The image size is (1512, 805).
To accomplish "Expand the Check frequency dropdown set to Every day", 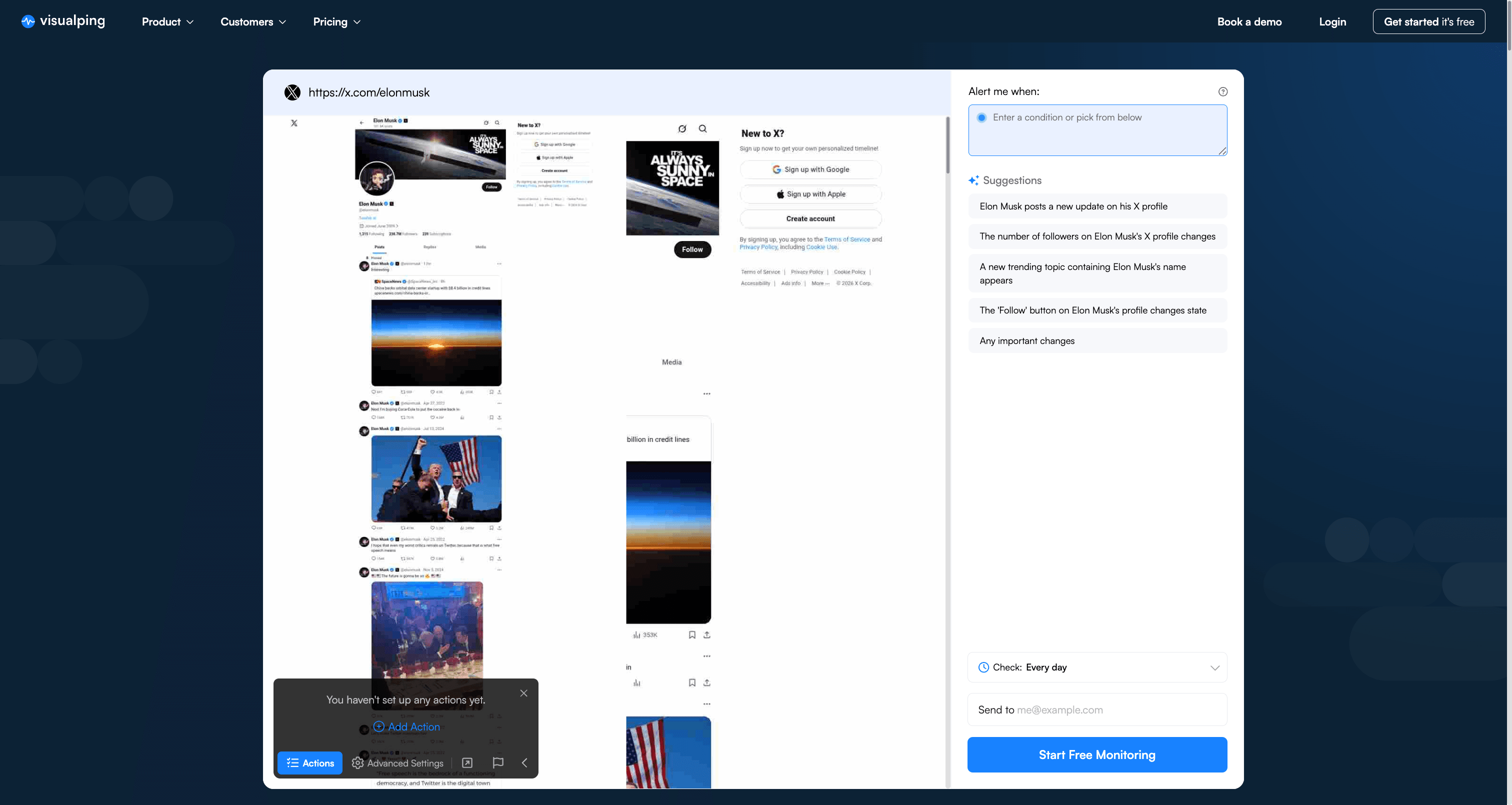I will [1215, 667].
